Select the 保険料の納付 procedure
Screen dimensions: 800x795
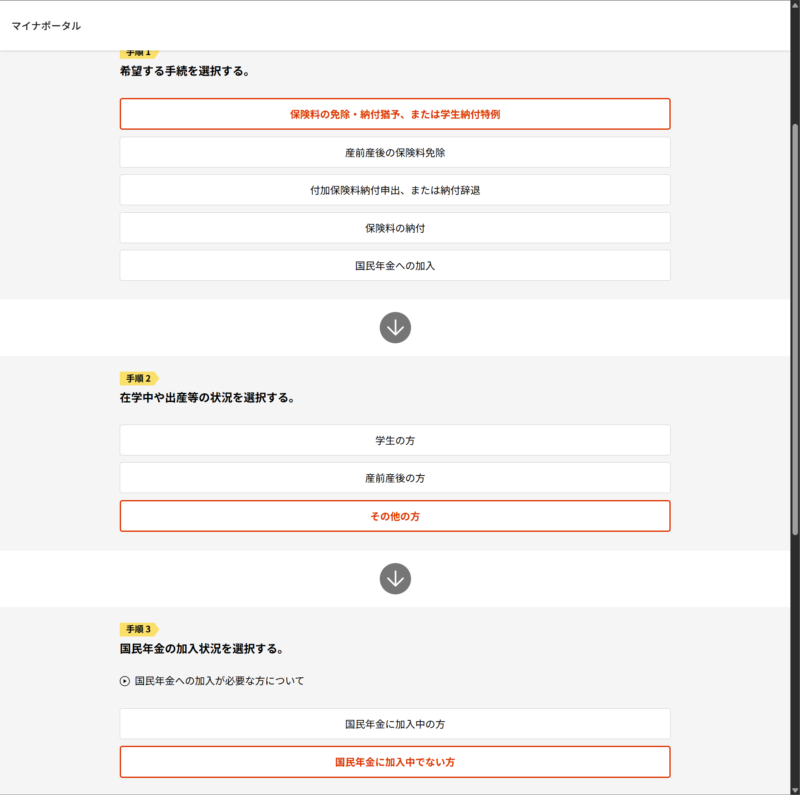(x=395, y=228)
